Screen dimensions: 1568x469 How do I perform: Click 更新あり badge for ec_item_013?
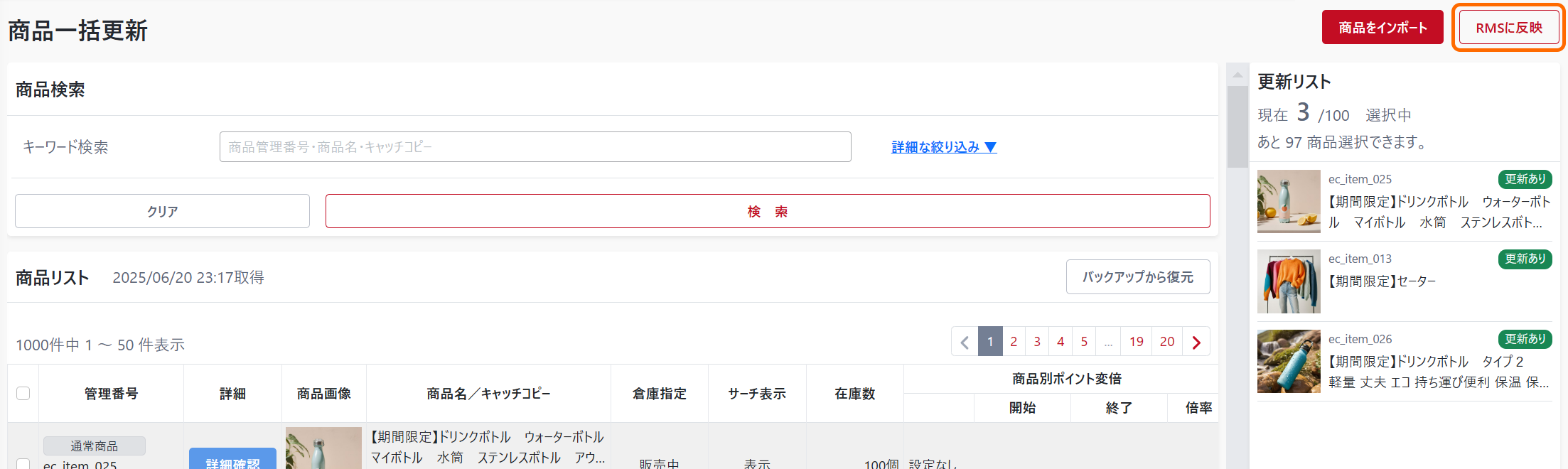1525,259
